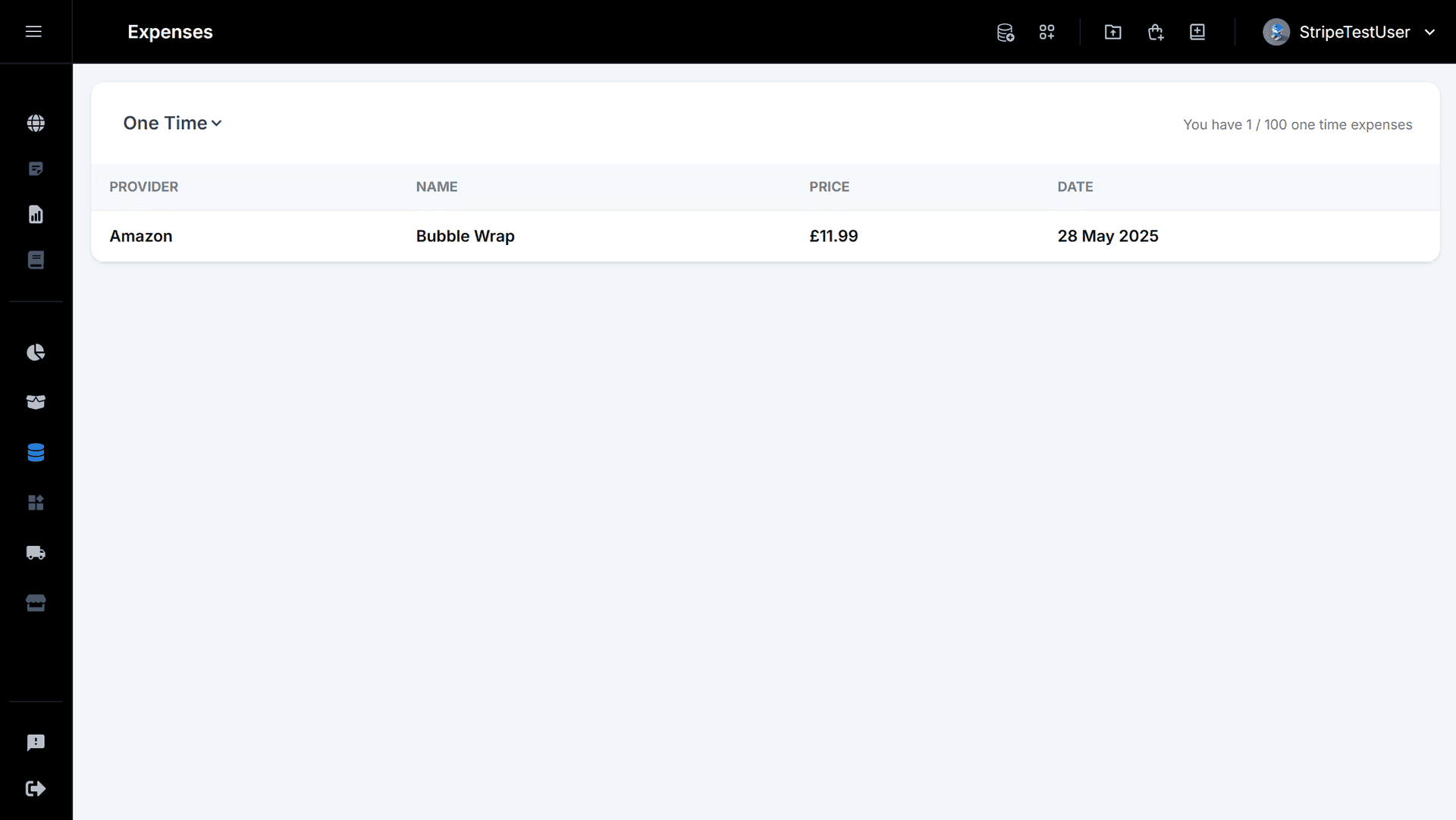The width and height of the screenshot is (1456, 820).
Task: Open the globe dashboard icon in sidebar
Action: click(36, 123)
